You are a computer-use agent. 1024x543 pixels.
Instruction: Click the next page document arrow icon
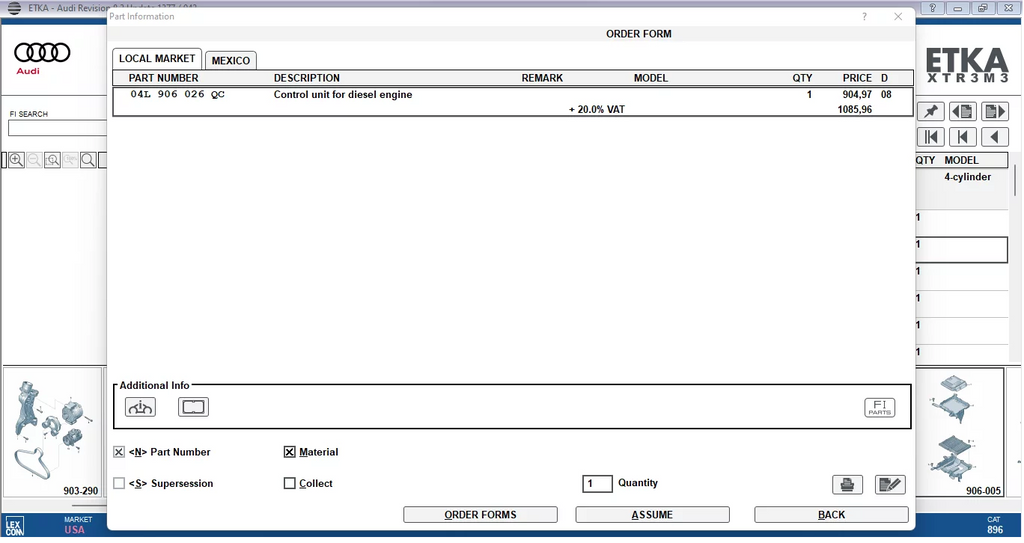(994, 111)
